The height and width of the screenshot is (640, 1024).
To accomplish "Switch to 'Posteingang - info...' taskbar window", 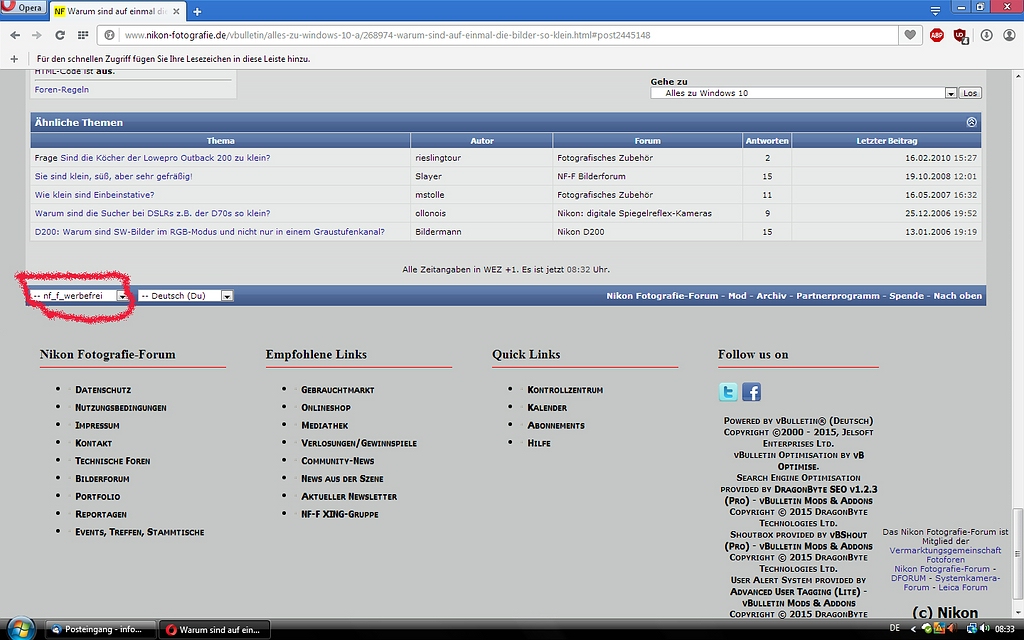I will [101, 630].
